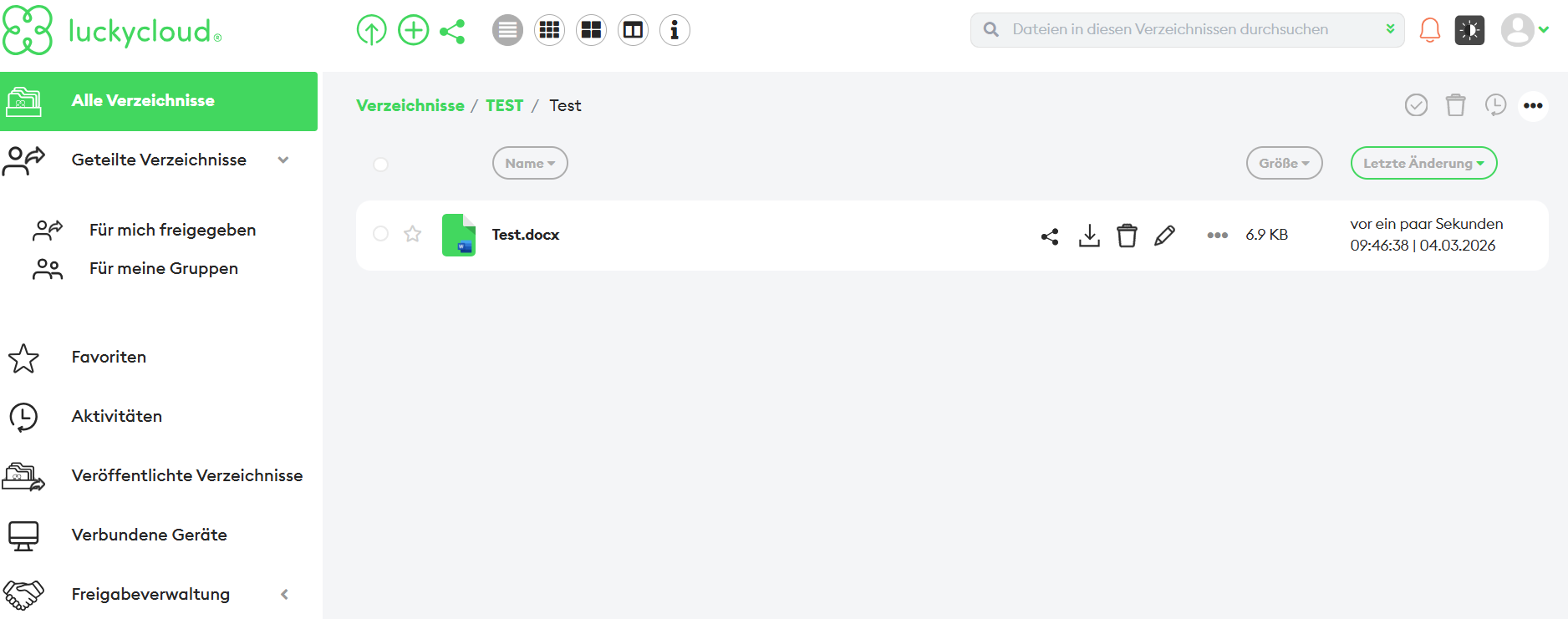
Task: Select the Test.docx row checkbox
Action: pyautogui.click(x=381, y=234)
